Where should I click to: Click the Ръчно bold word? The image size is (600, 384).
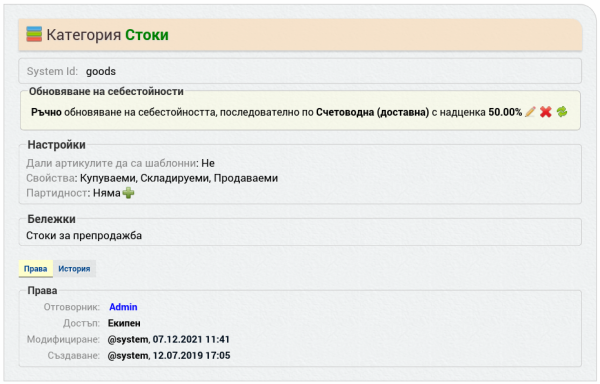[46, 112]
